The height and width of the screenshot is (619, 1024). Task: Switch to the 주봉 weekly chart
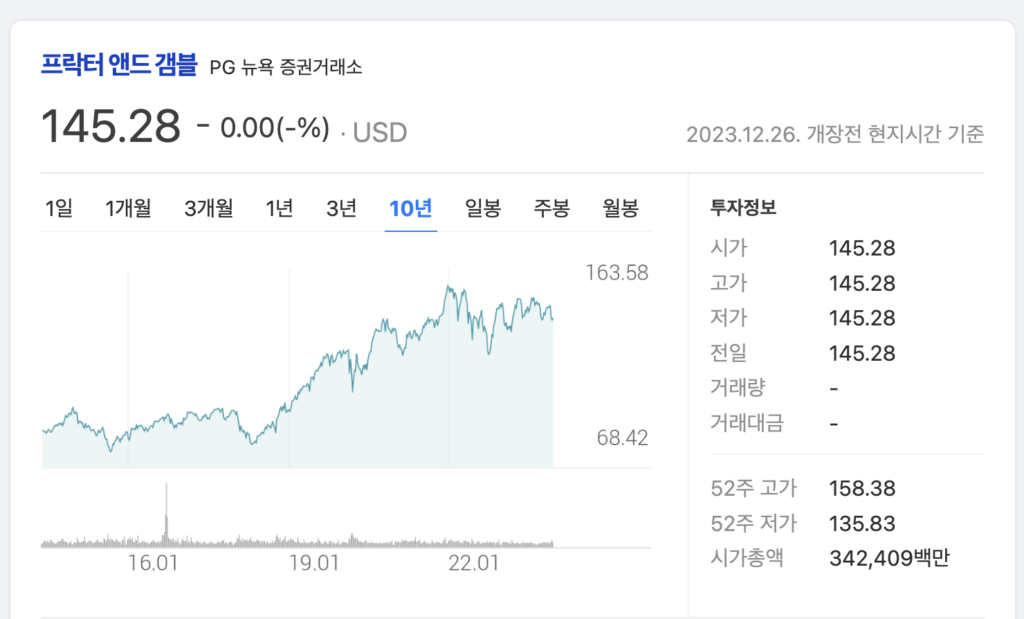pos(551,208)
